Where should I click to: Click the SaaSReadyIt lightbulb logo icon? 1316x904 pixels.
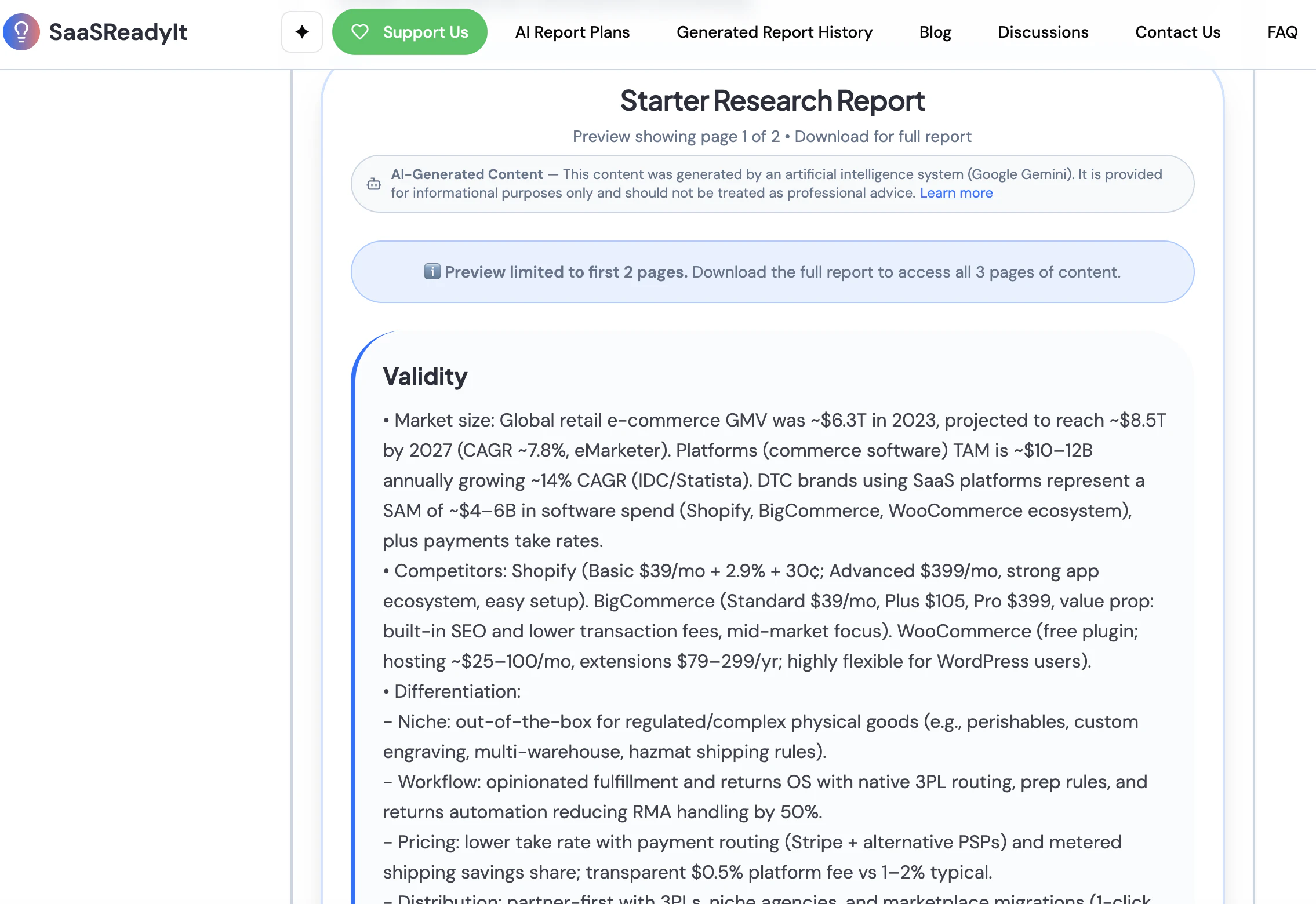point(21,32)
